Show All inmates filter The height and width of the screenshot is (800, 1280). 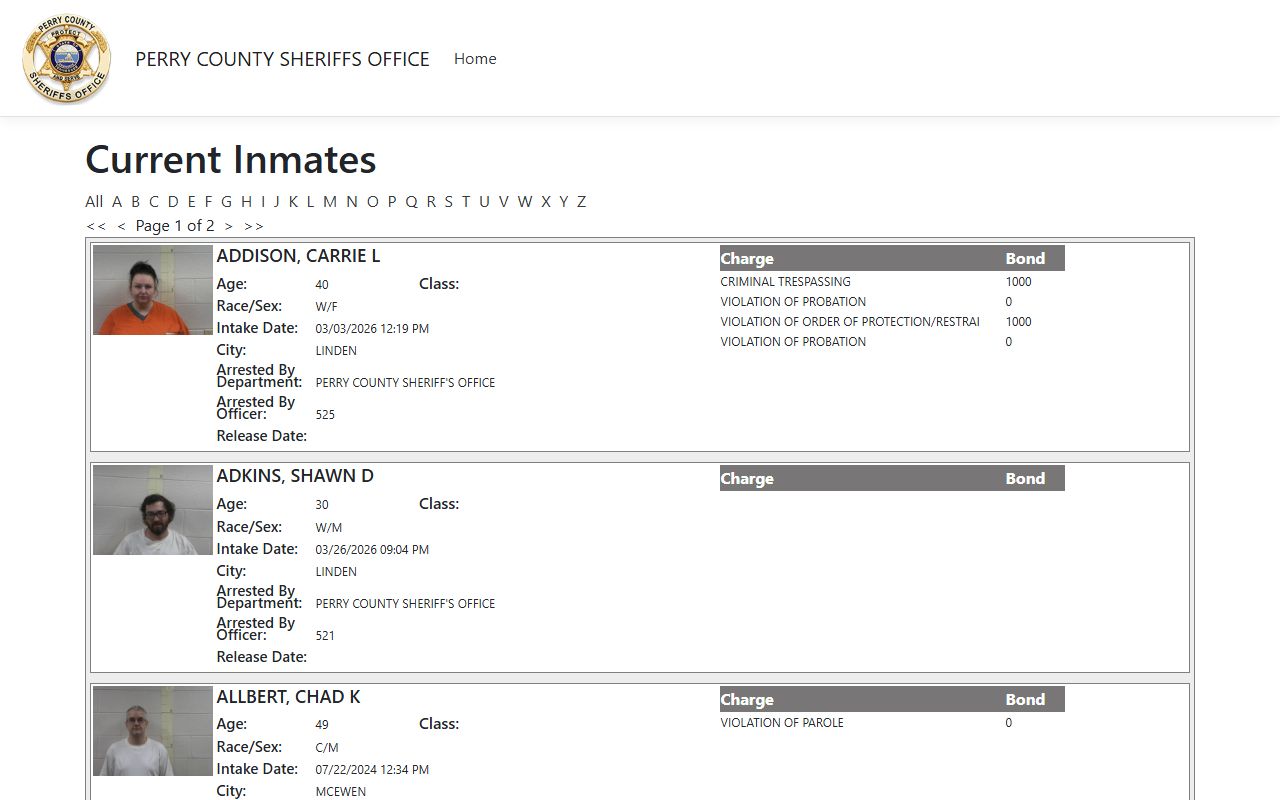point(94,201)
